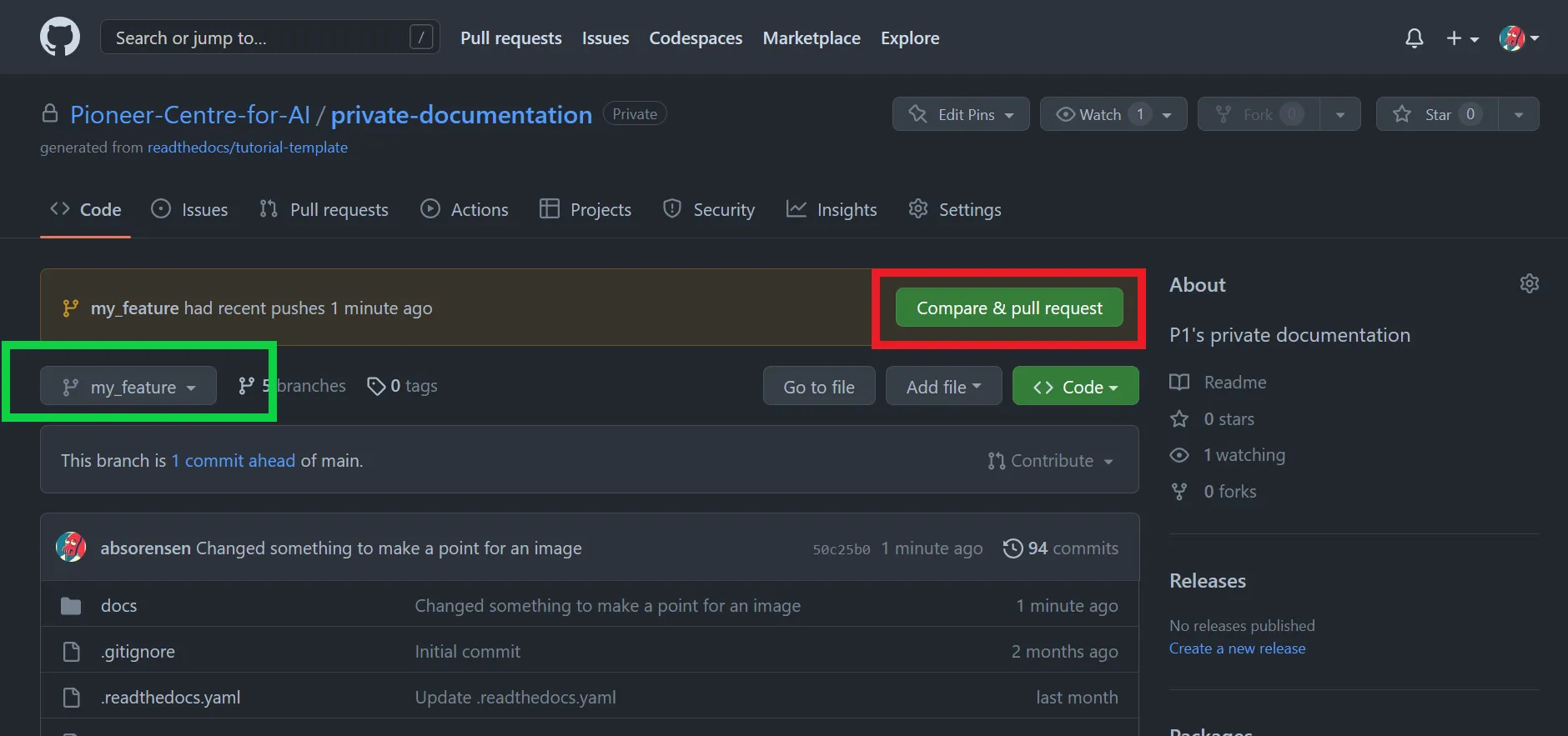Click Create a new release
1568x736 pixels.
pos(1237,648)
